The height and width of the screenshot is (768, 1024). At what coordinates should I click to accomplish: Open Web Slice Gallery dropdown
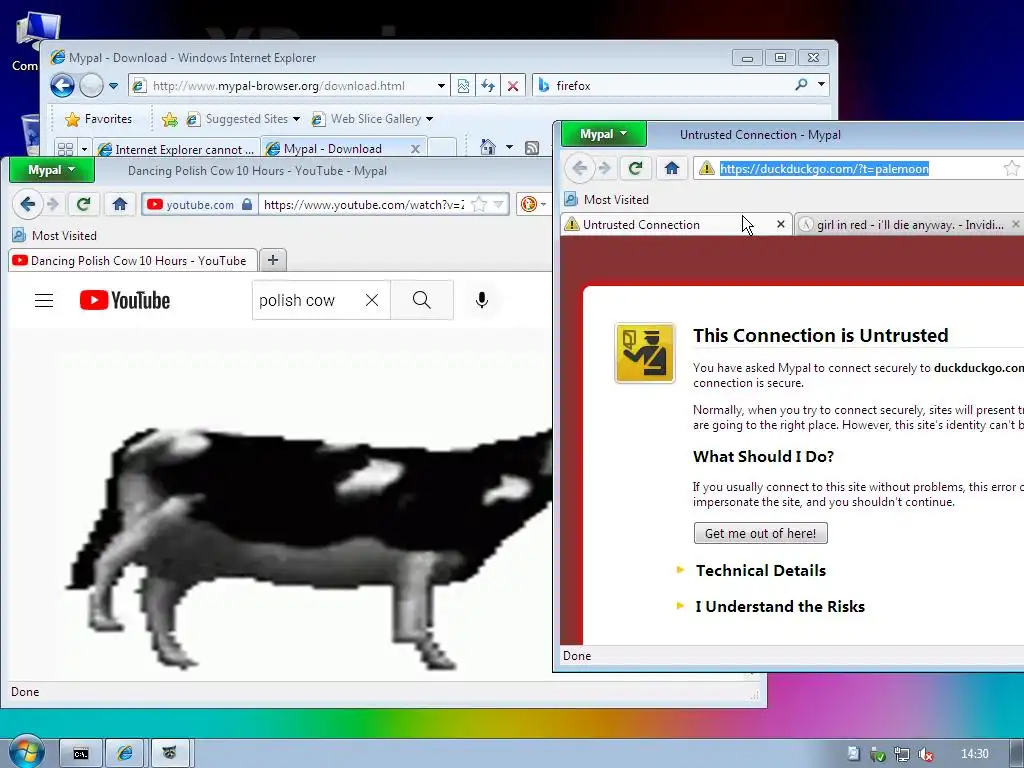(372, 119)
